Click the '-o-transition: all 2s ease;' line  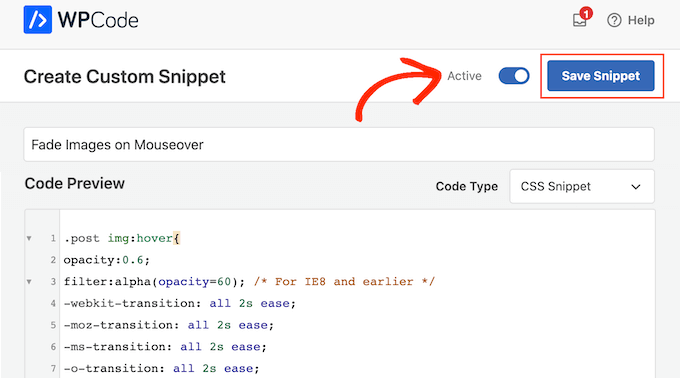[162, 368]
